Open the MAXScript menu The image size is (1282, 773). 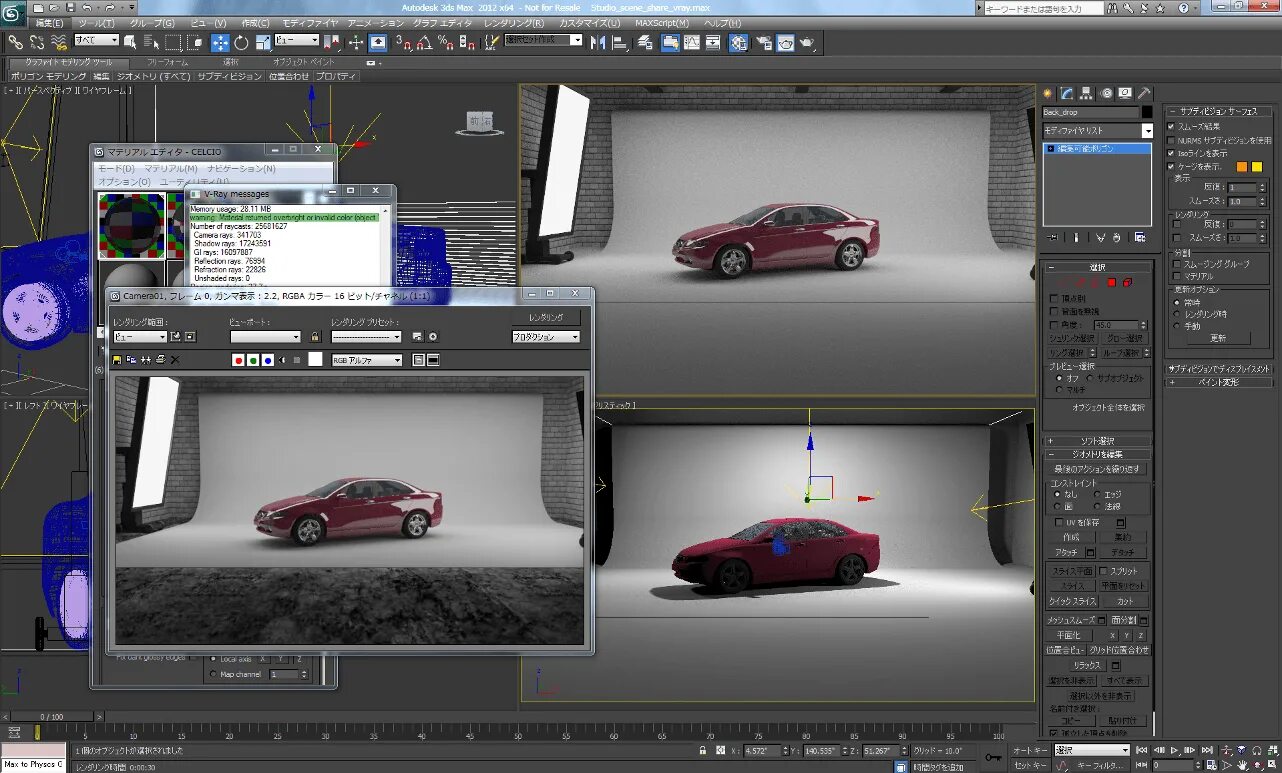click(x=661, y=23)
